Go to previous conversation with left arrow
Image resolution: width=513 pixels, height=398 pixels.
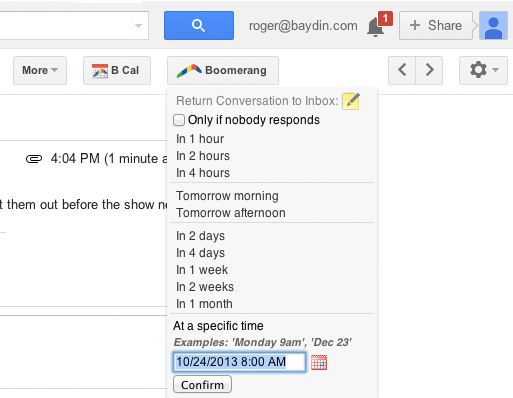[x=402, y=70]
